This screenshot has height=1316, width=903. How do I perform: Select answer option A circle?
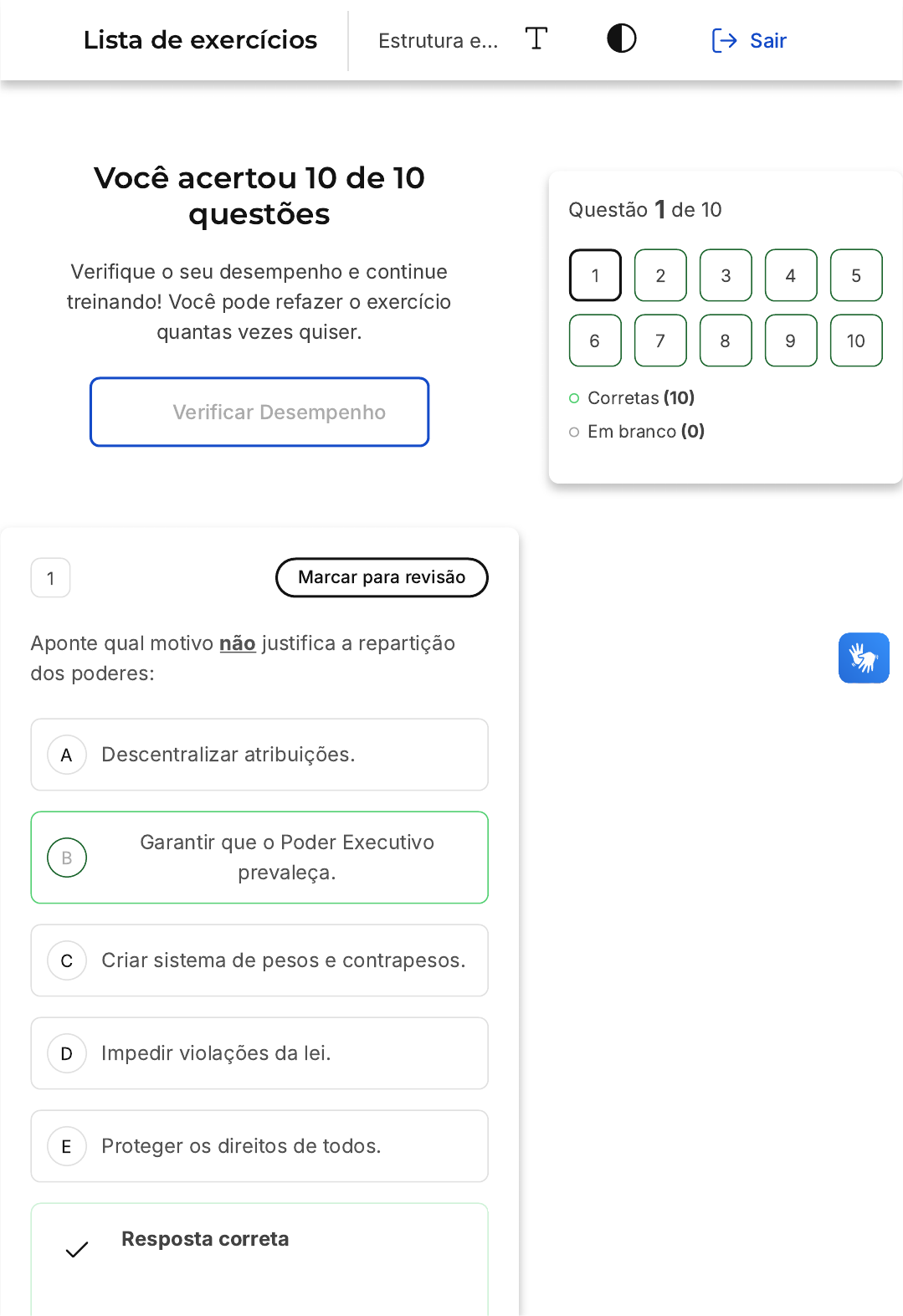67,755
